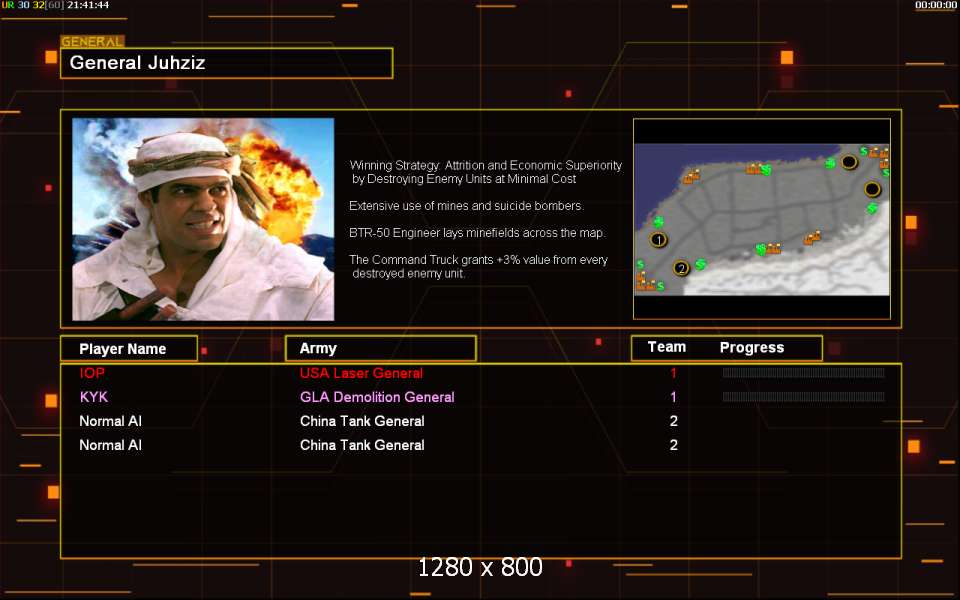Click the "GENERAL" label above the title
960x600 pixels.
[x=92, y=42]
